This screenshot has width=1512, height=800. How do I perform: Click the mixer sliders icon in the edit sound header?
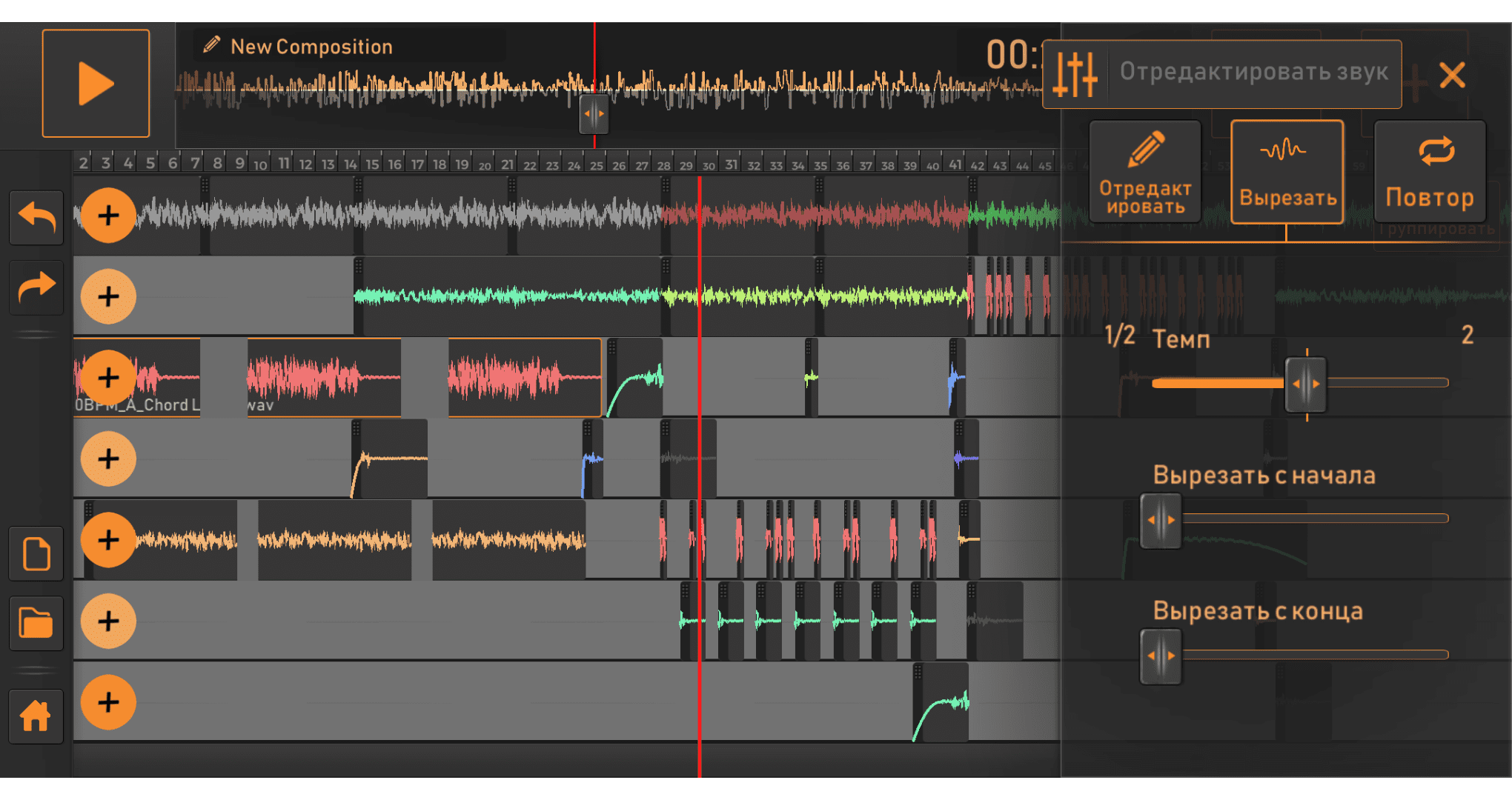point(1075,74)
